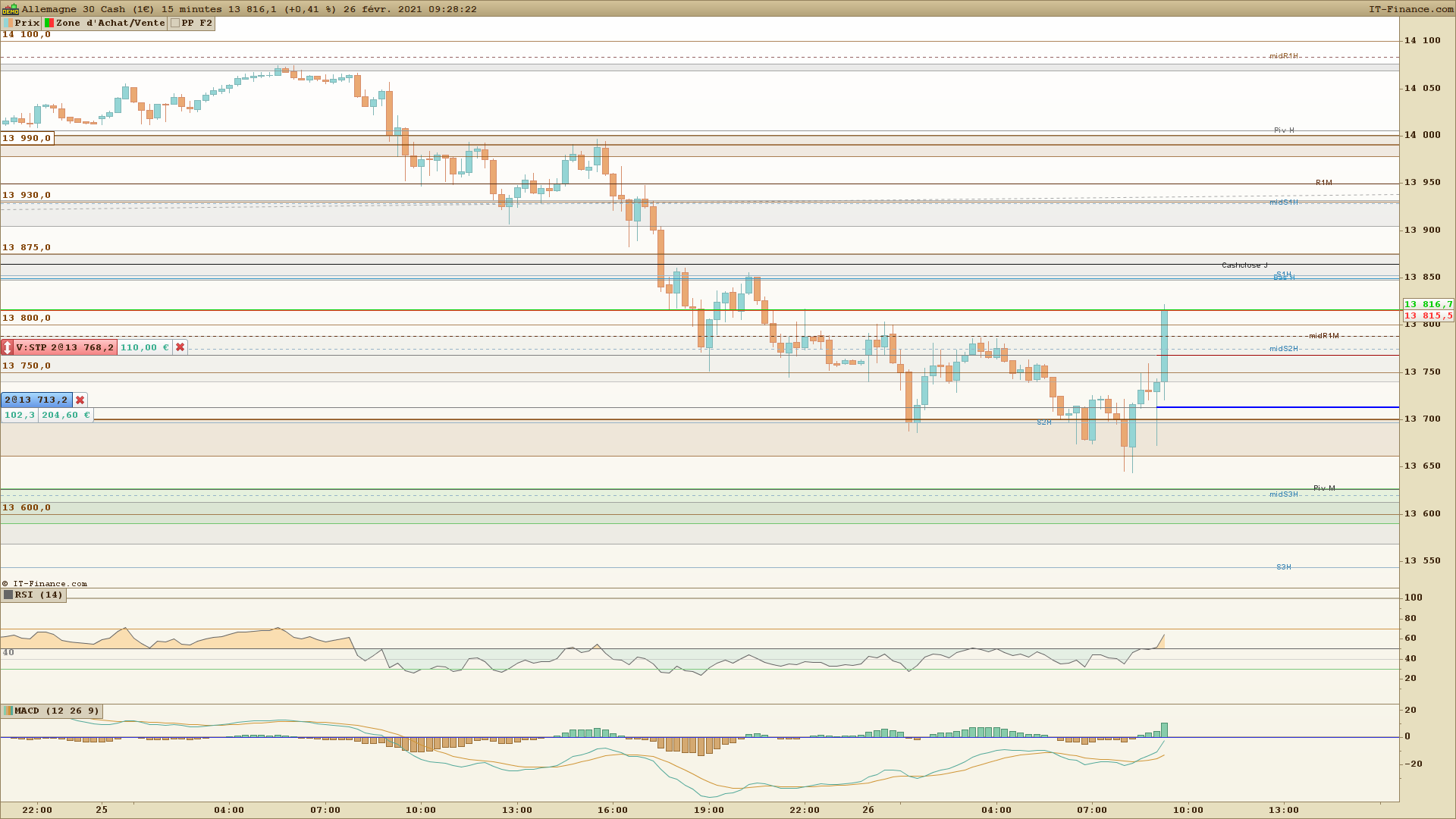The height and width of the screenshot is (819, 1456).
Task: Open the Prix indicator label
Action: (x=27, y=24)
